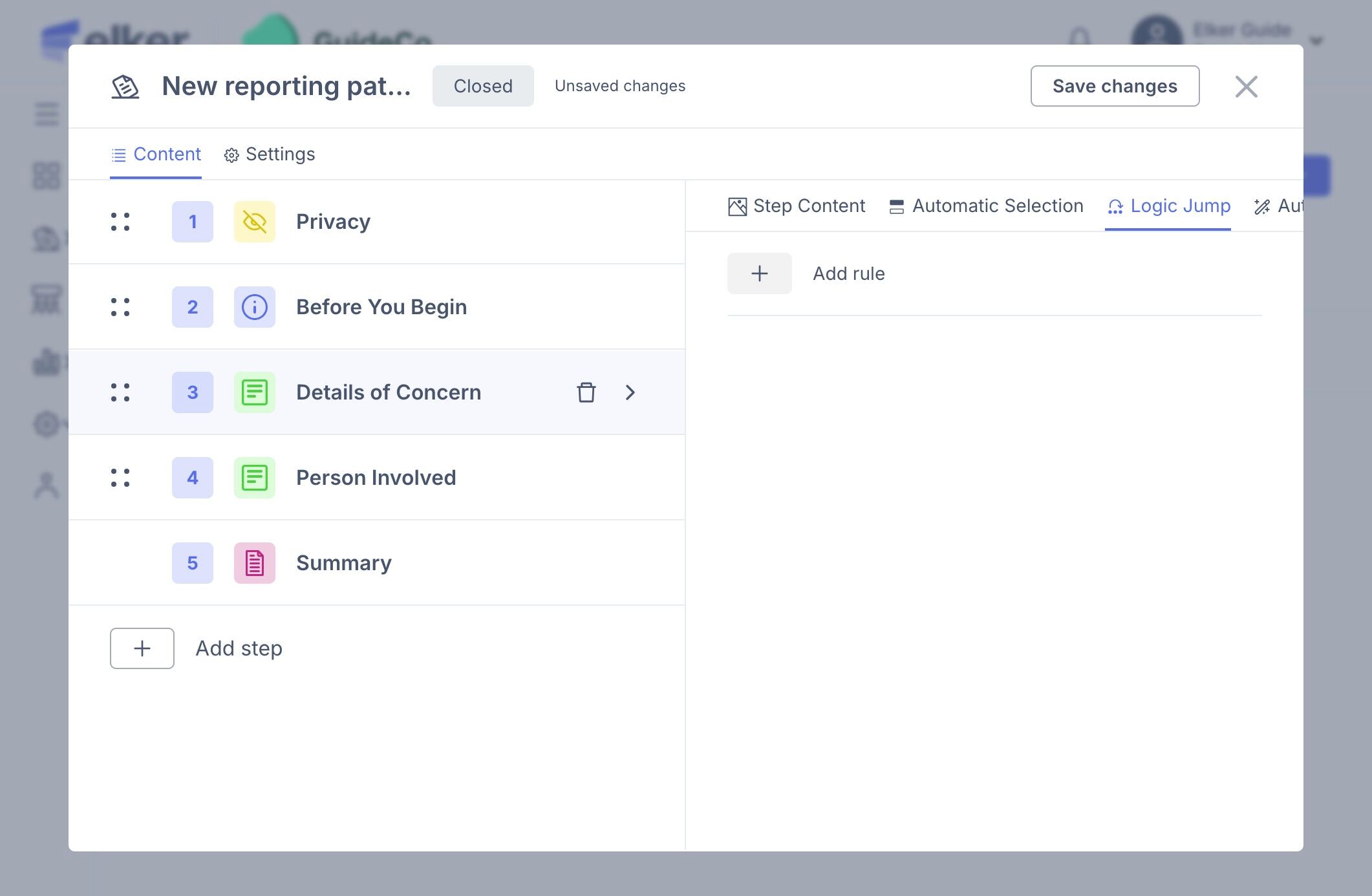
Task: Click the Before You Begin info icon
Action: 254,307
